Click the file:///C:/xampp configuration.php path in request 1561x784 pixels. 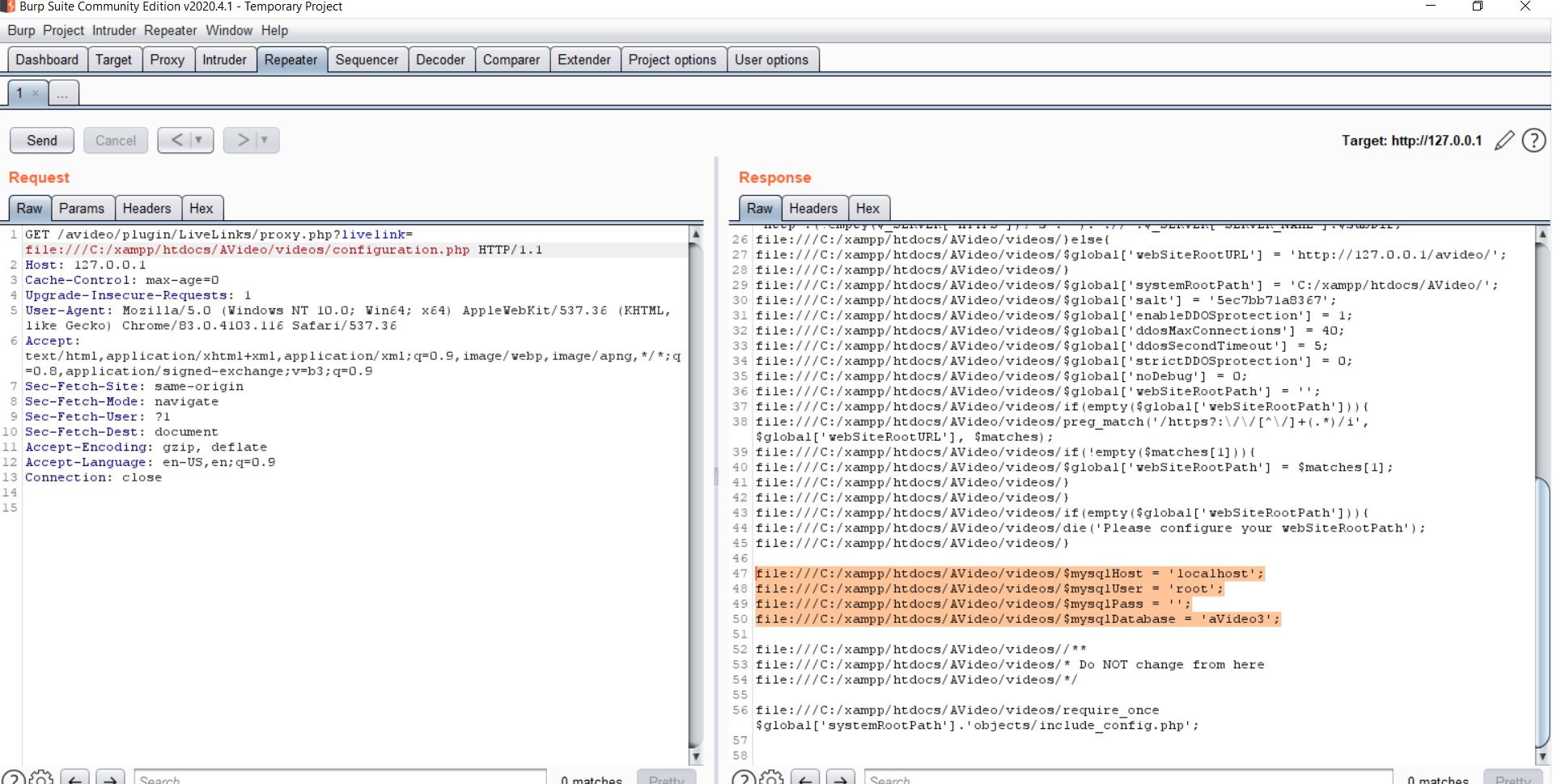pyautogui.click(x=248, y=250)
